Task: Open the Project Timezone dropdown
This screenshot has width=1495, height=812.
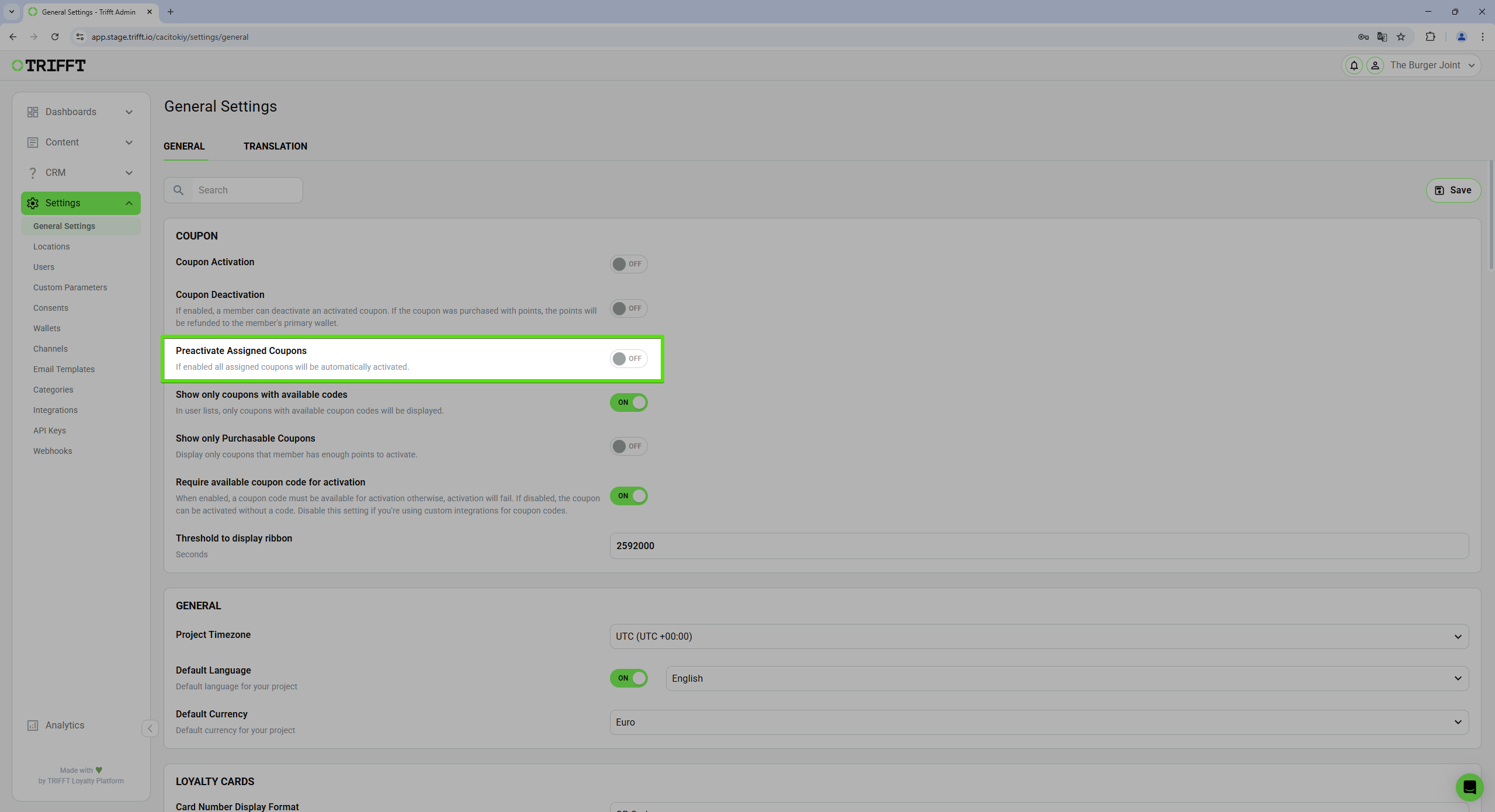Action: pyautogui.click(x=1039, y=636)
